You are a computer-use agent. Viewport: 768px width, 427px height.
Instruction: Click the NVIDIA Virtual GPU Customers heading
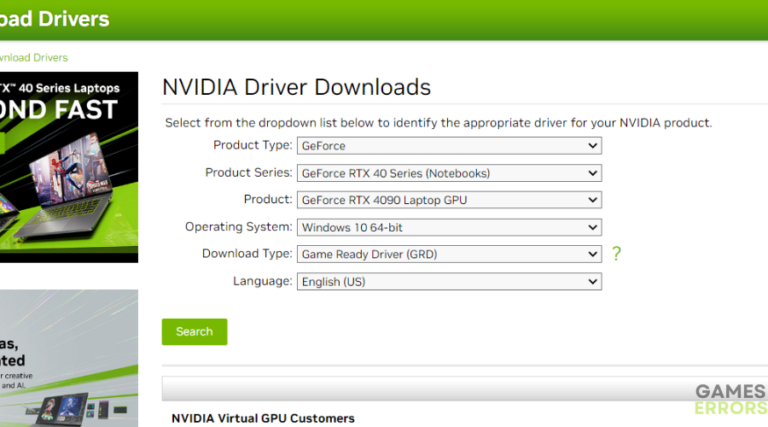(x=263, y=417)
